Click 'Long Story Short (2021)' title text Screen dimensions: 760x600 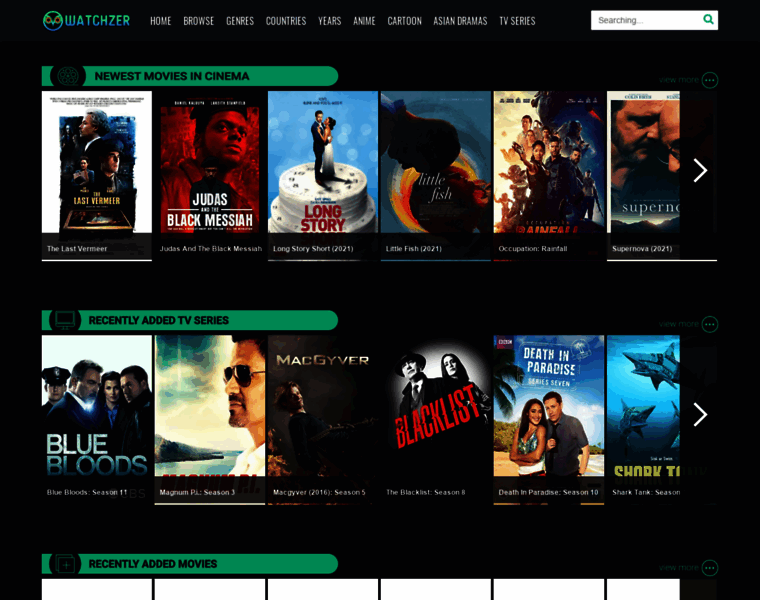pos(313,249)
